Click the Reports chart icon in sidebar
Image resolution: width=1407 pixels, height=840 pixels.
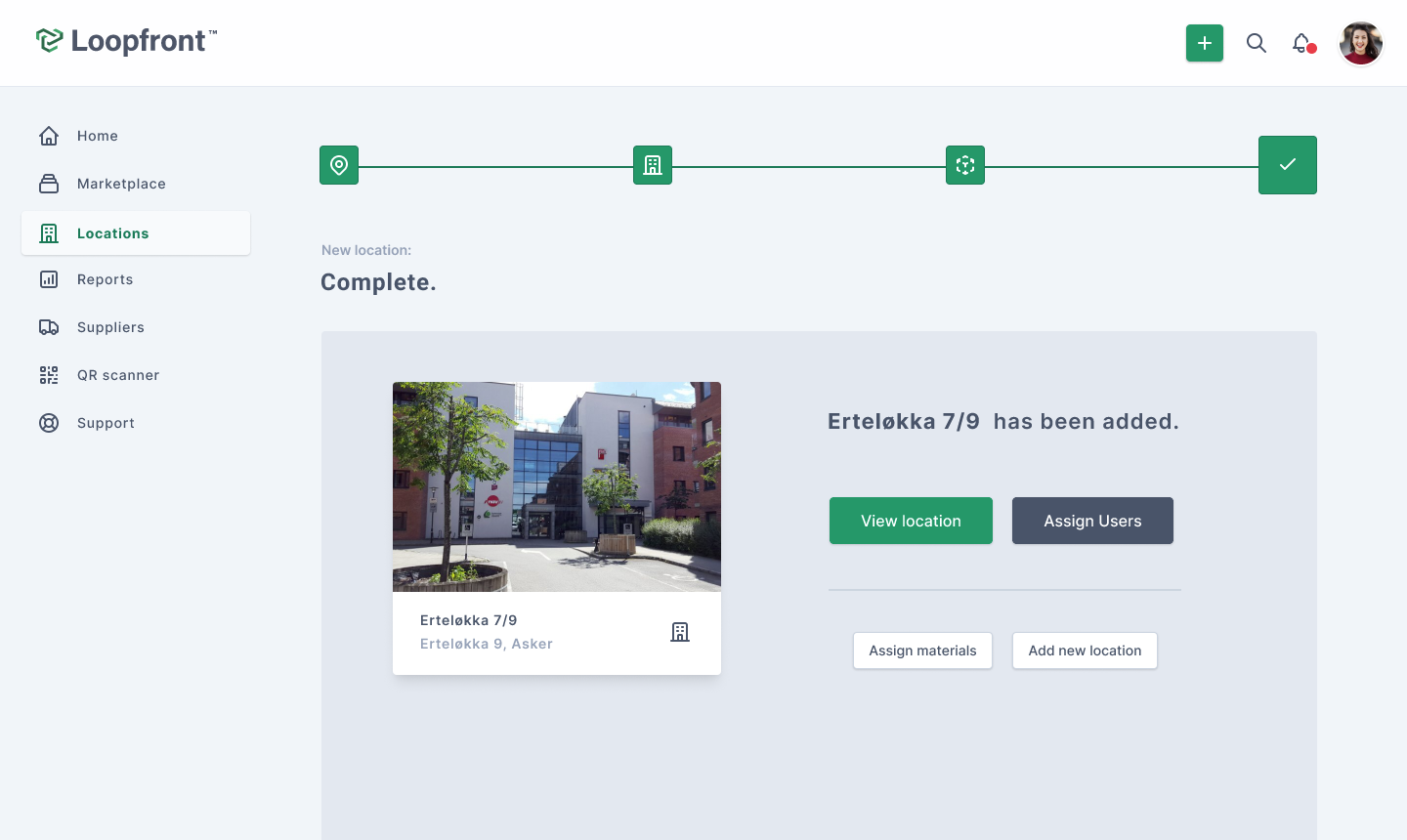(49, 279)
